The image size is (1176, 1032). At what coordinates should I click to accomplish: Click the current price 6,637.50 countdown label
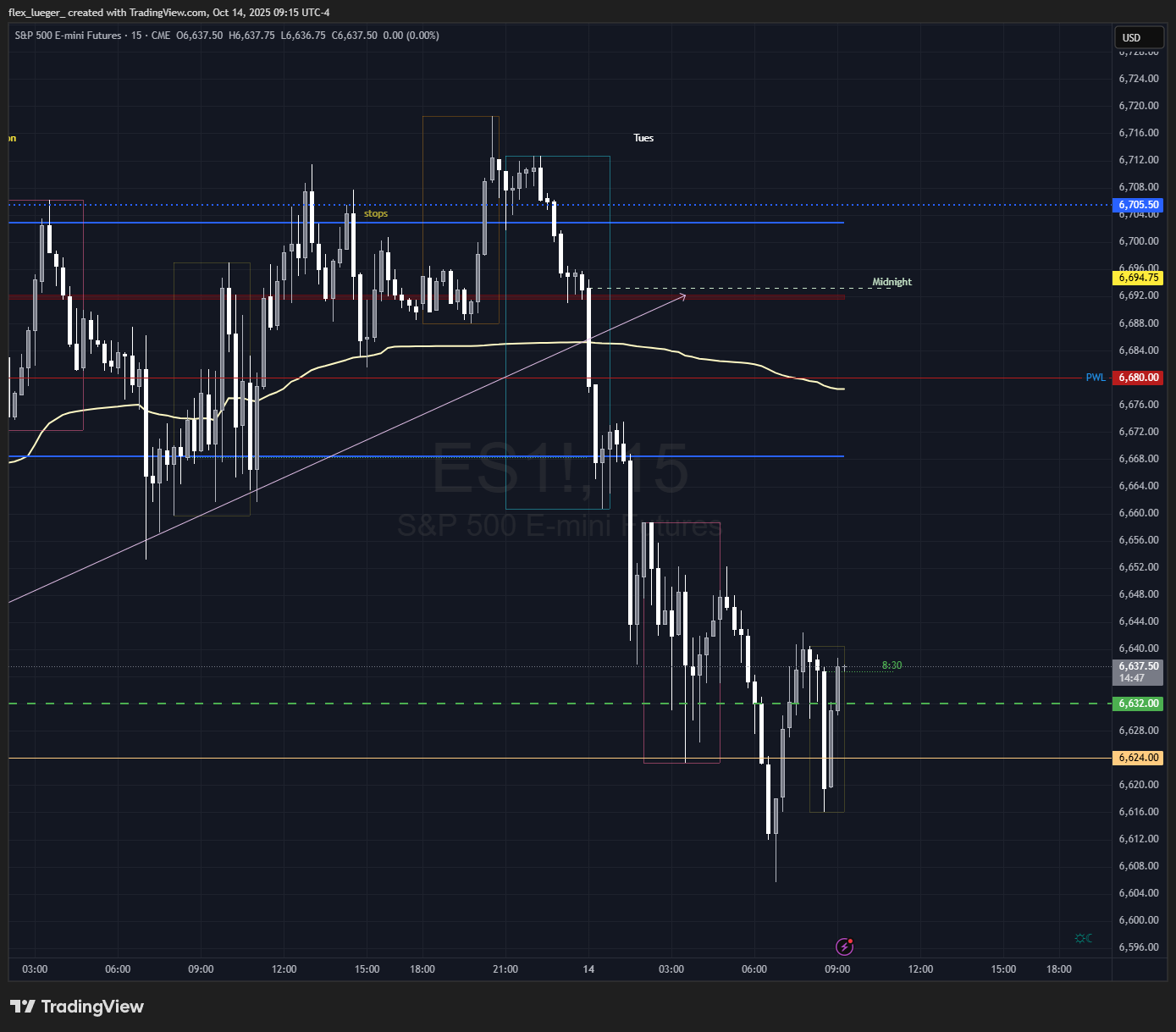click(1138, 672)
